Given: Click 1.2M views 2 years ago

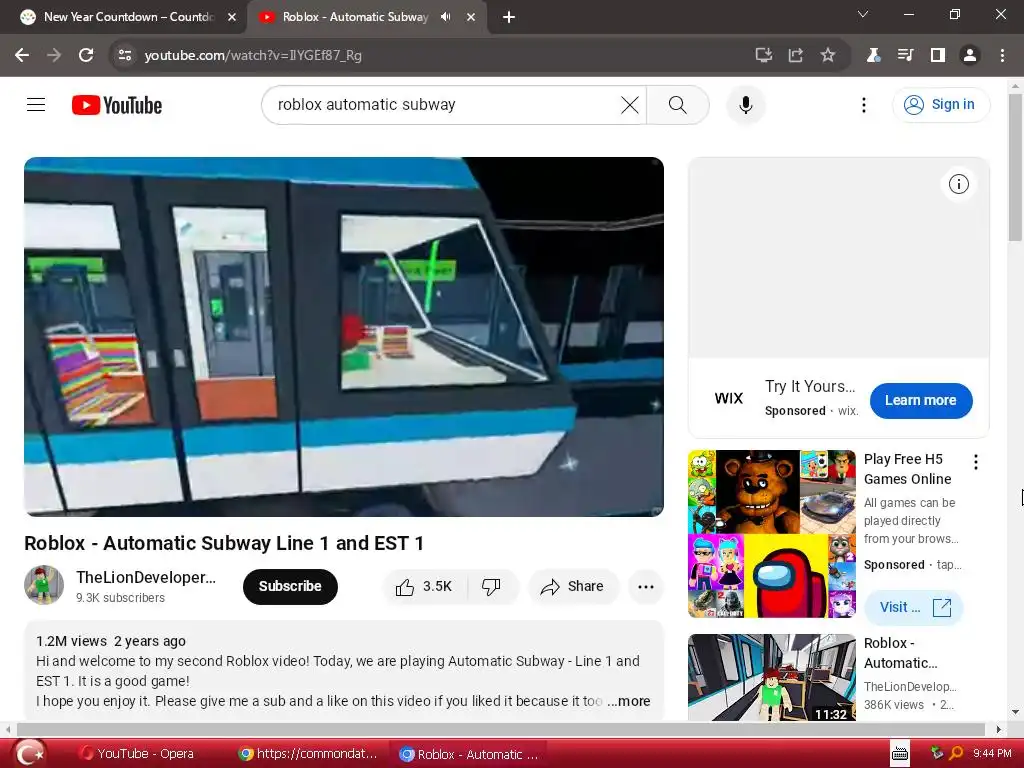Looking at the screenshot, I should point(111,641).
